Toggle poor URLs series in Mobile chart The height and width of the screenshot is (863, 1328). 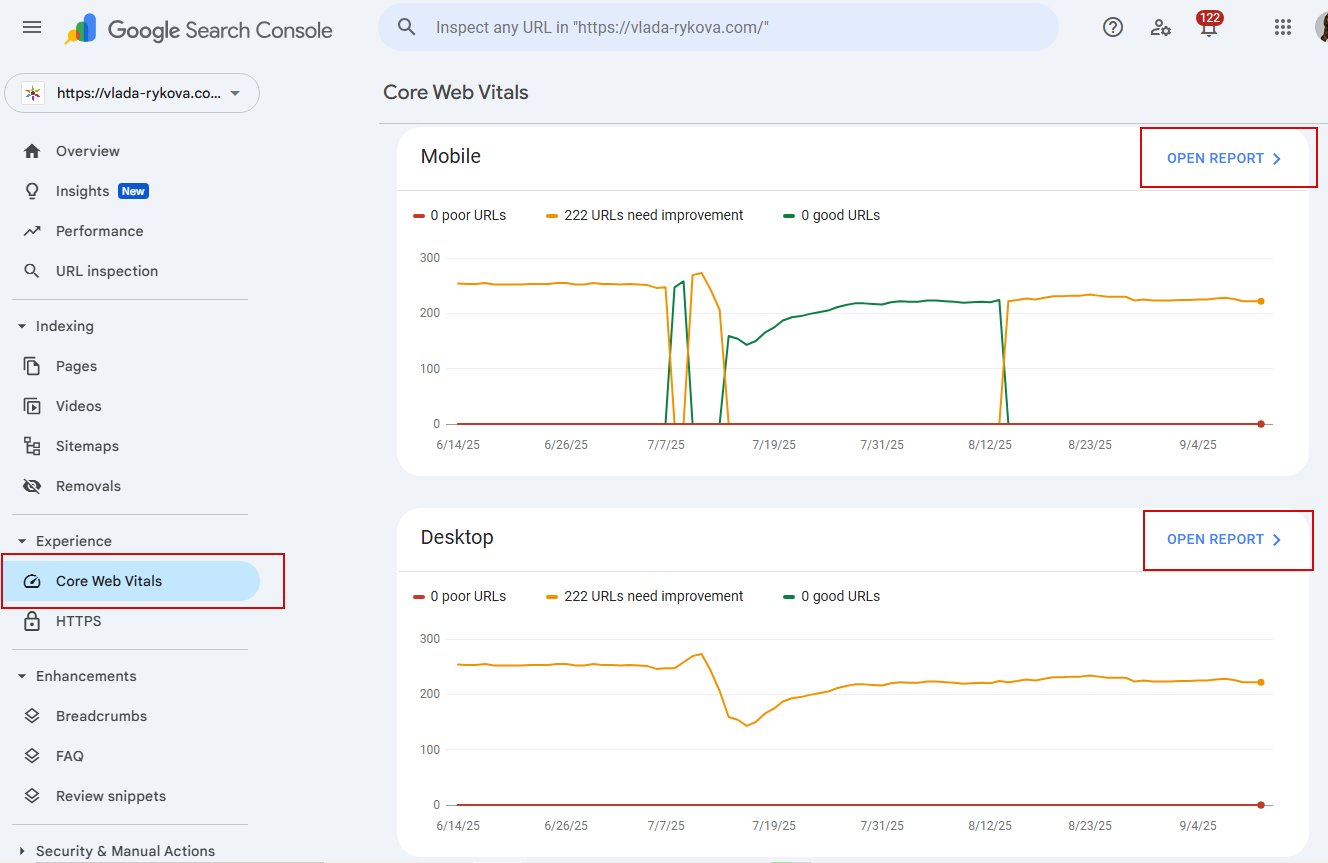pyautogui.click(x=460, y=215)
